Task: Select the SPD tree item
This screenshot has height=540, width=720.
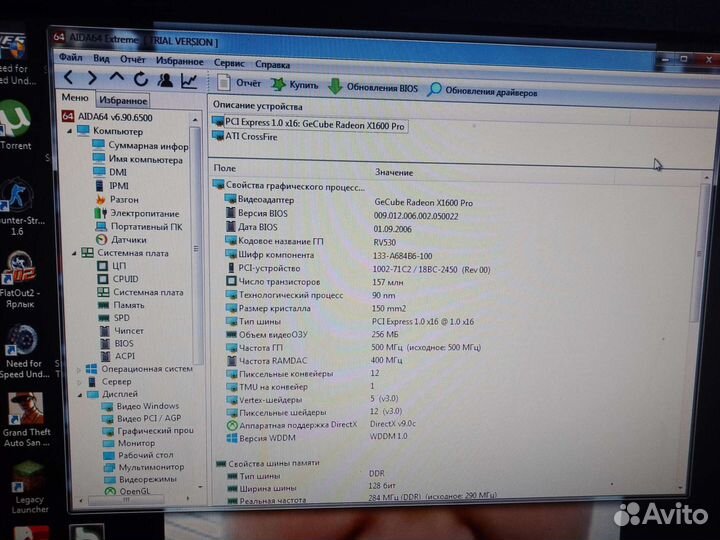Action: pos(114,318)
